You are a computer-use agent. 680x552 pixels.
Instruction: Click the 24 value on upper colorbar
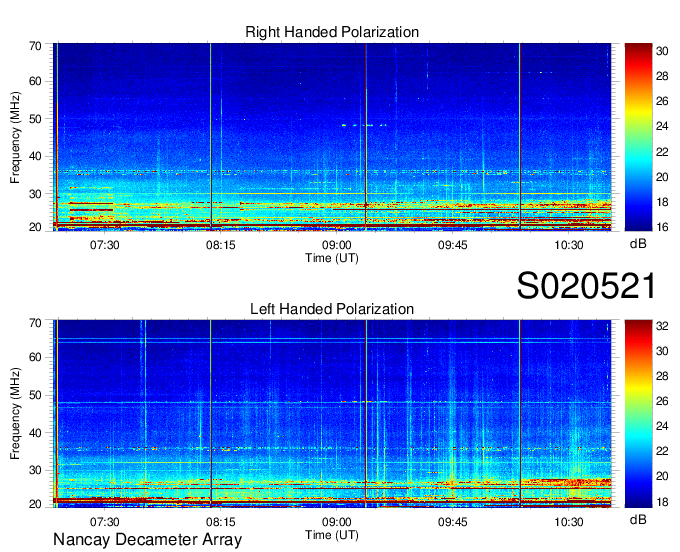662,126
